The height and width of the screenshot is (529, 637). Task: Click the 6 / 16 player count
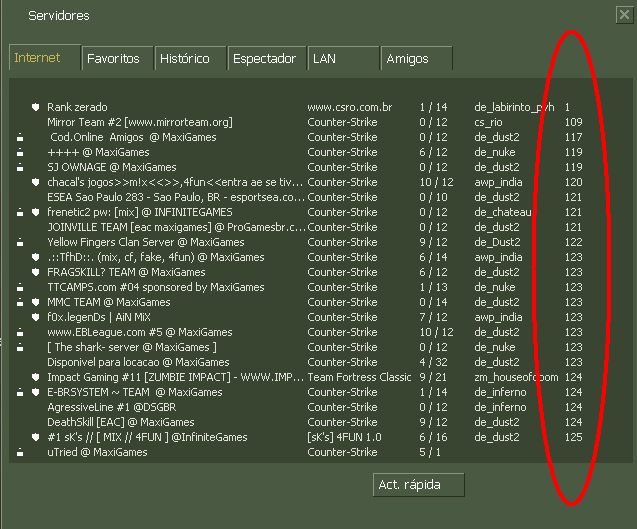pyautogui.click(x=433, y=438)
